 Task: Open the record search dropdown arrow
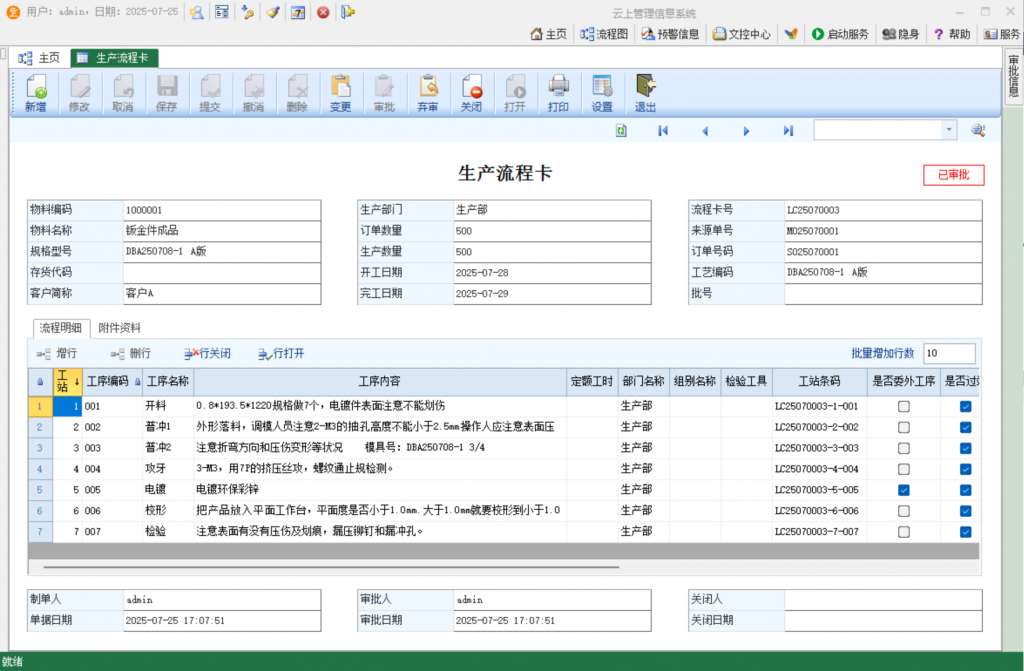point(949,130)
